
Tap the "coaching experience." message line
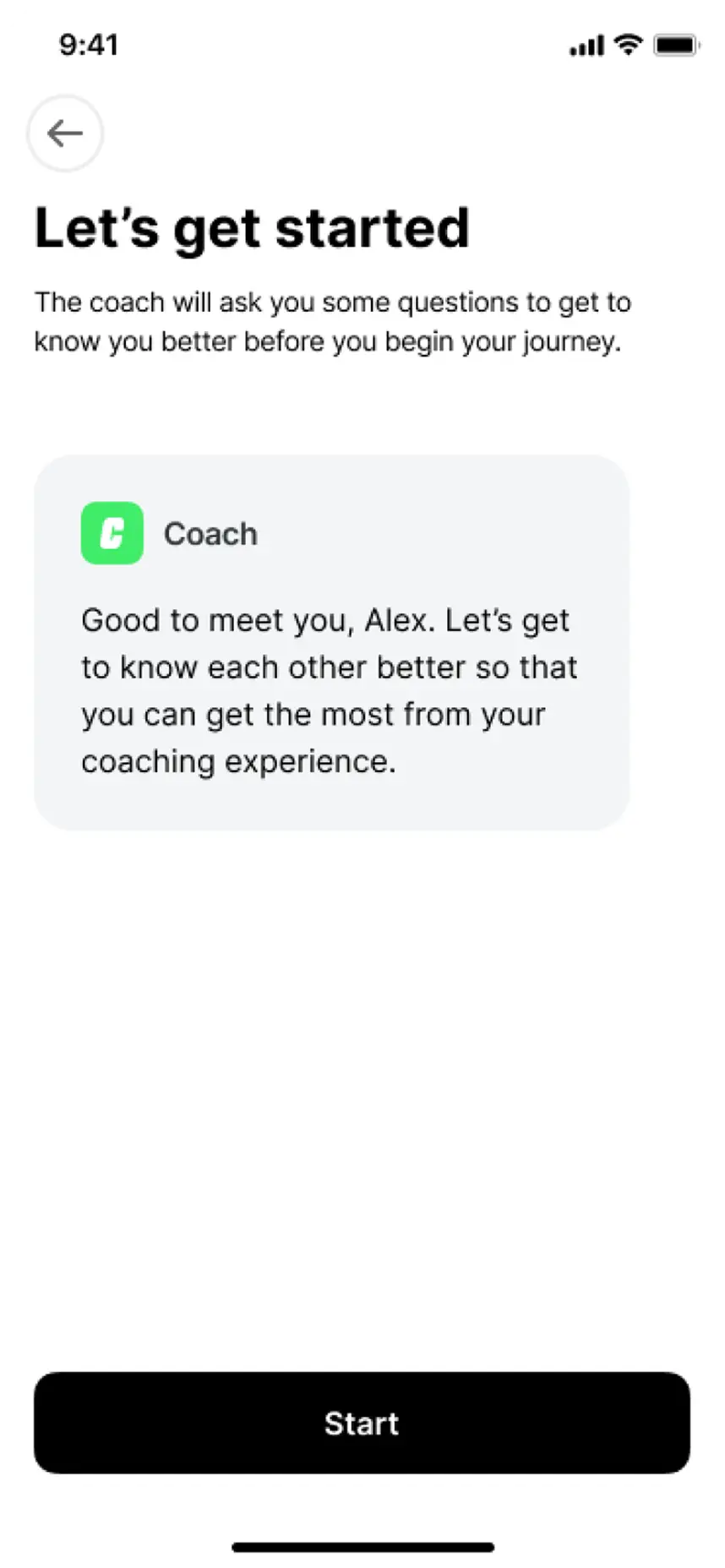tap(238, 762)
